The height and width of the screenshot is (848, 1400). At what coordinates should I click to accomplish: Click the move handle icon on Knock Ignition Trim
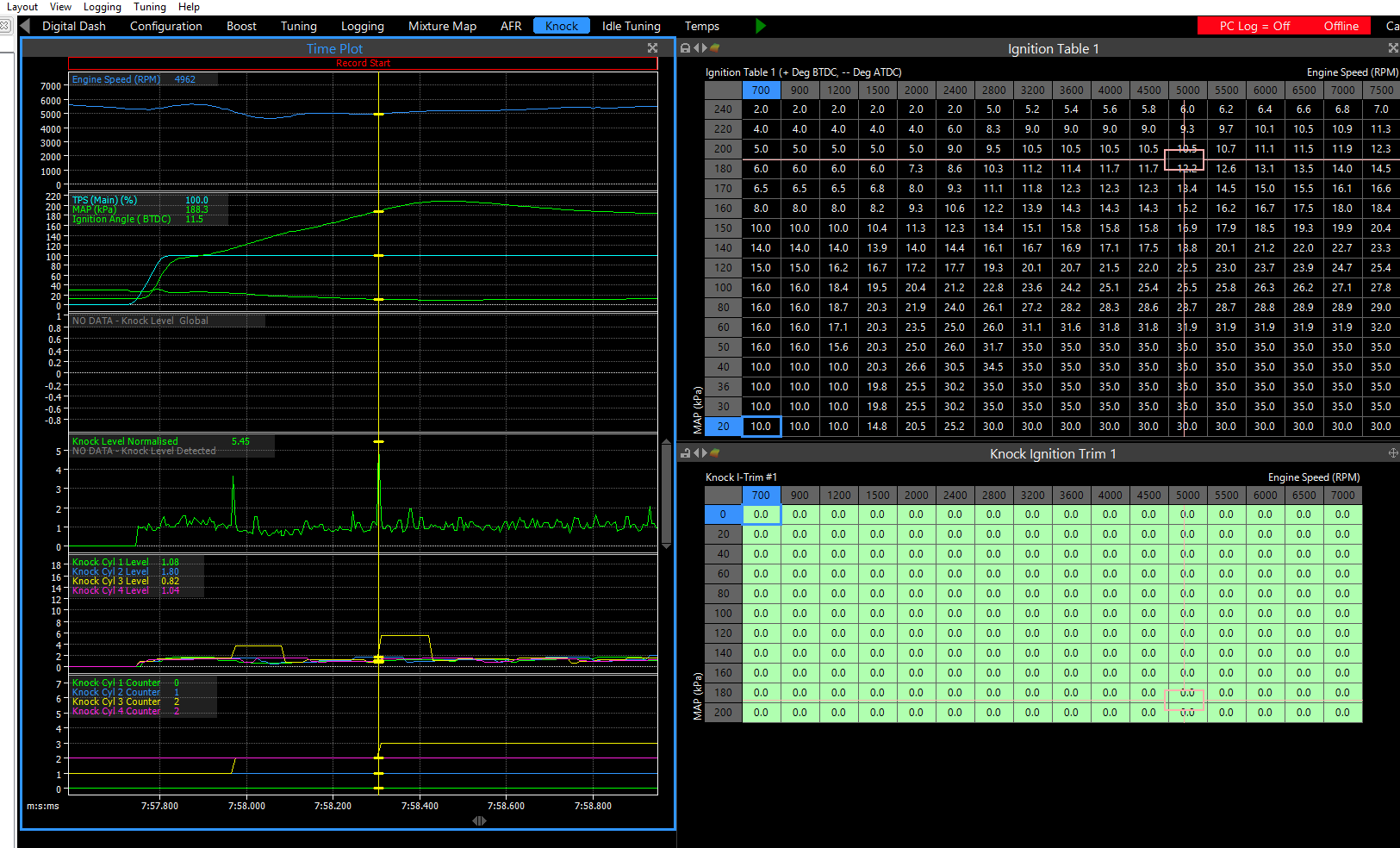[1392, 453]
